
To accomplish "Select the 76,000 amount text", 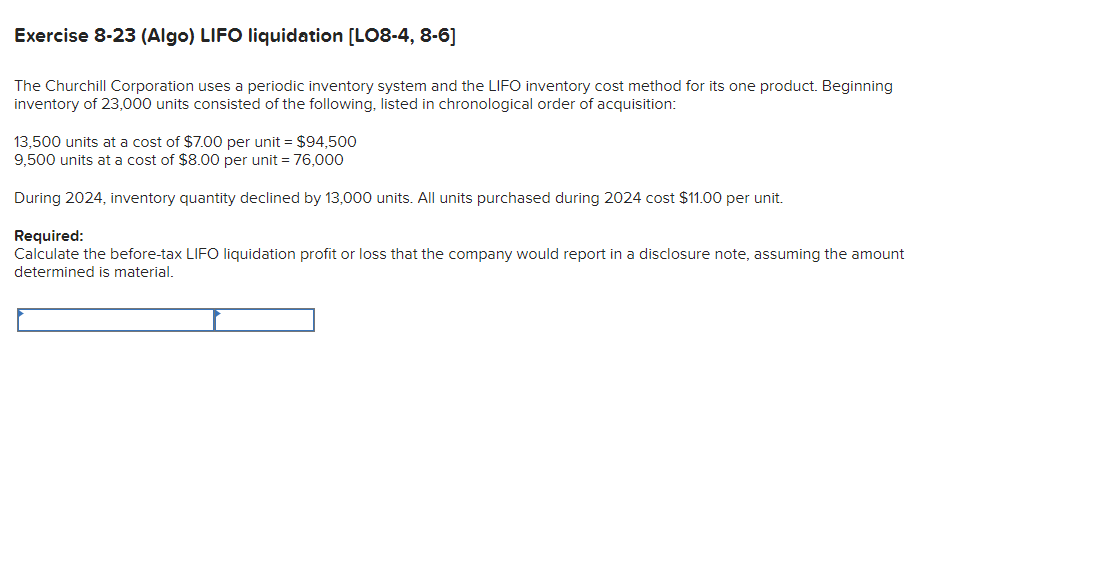I will click(319, 160).
